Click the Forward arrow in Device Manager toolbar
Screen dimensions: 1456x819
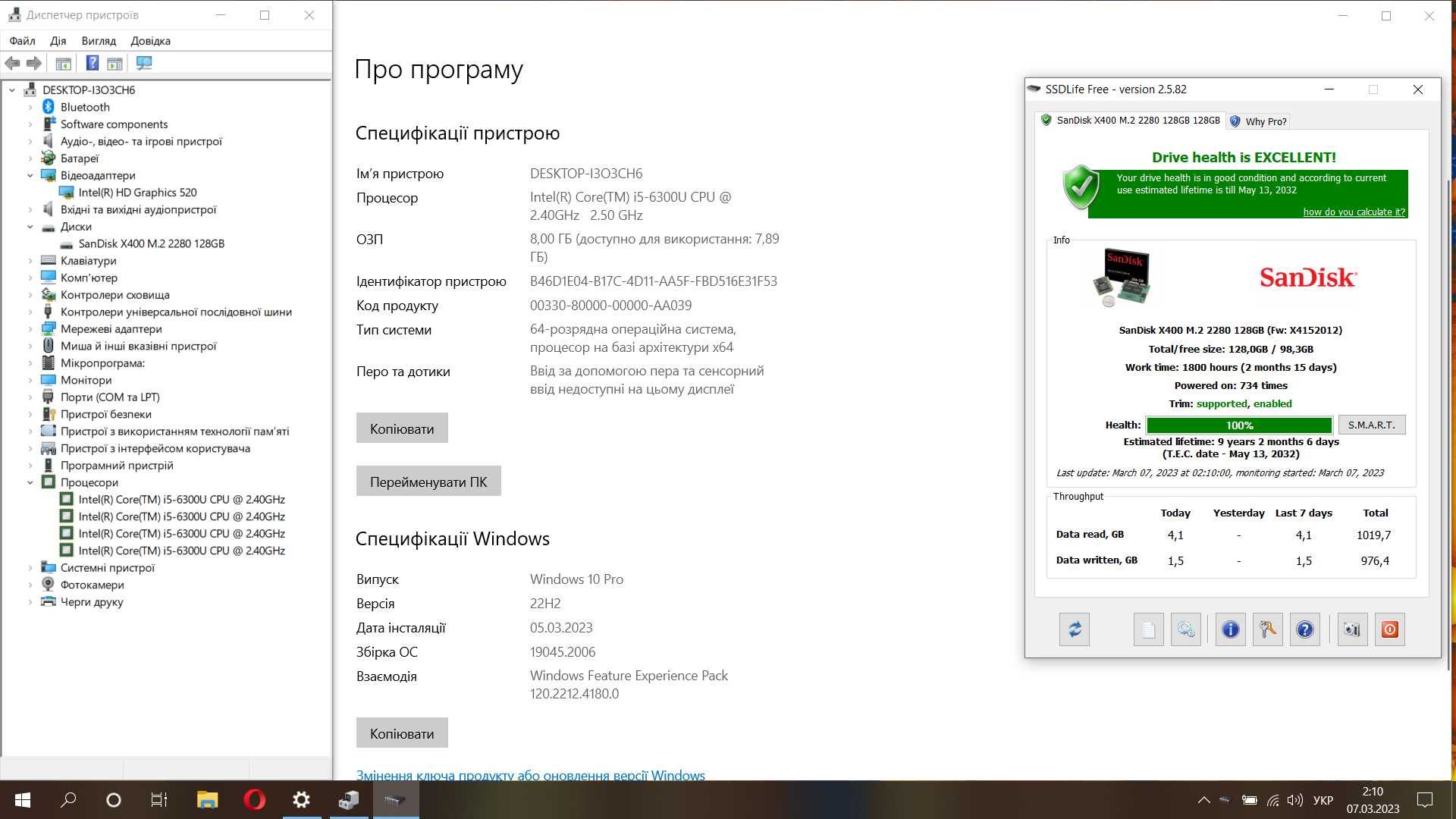[x=33, y=64]
